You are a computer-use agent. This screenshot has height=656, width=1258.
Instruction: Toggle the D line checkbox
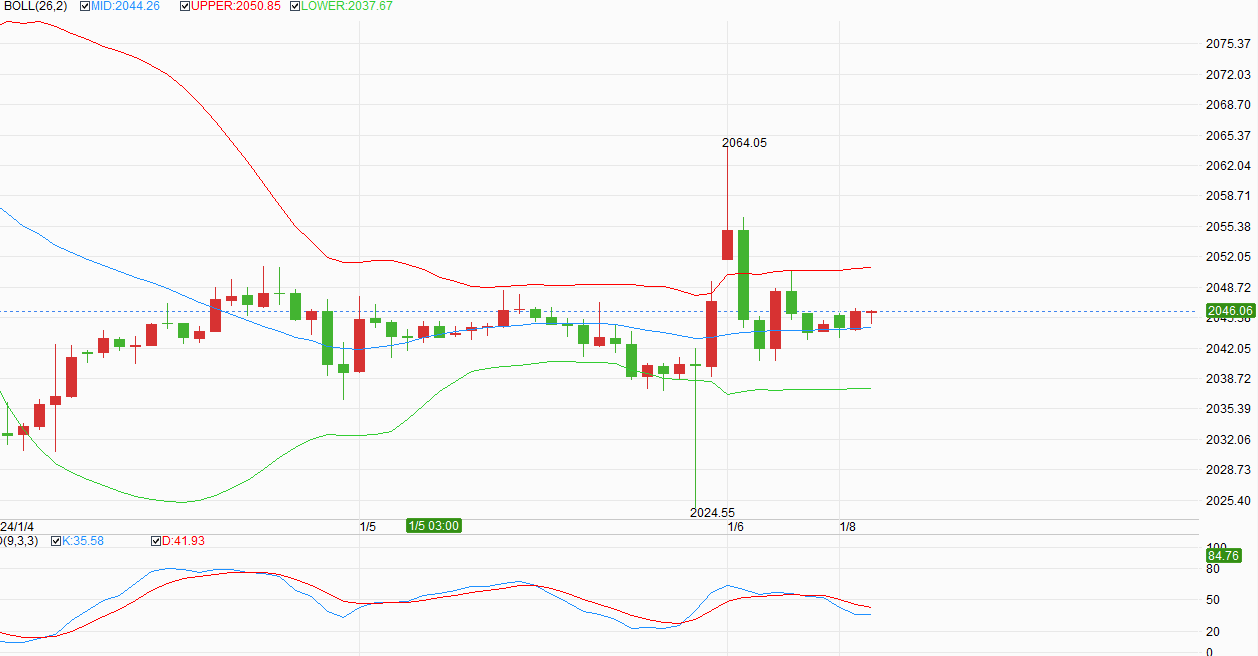156,541
